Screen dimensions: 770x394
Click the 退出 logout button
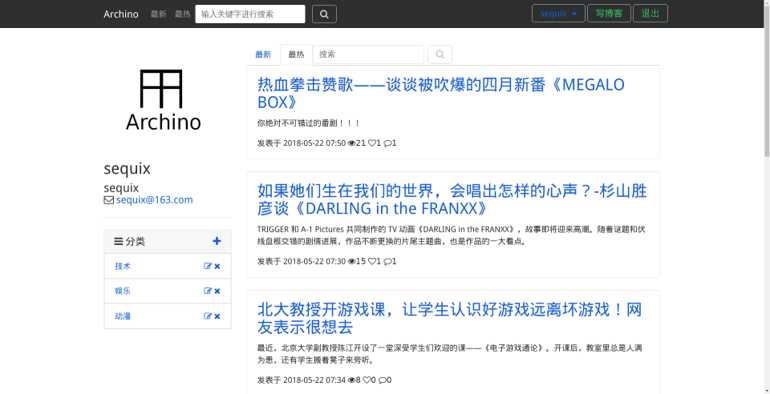[650, 14]
